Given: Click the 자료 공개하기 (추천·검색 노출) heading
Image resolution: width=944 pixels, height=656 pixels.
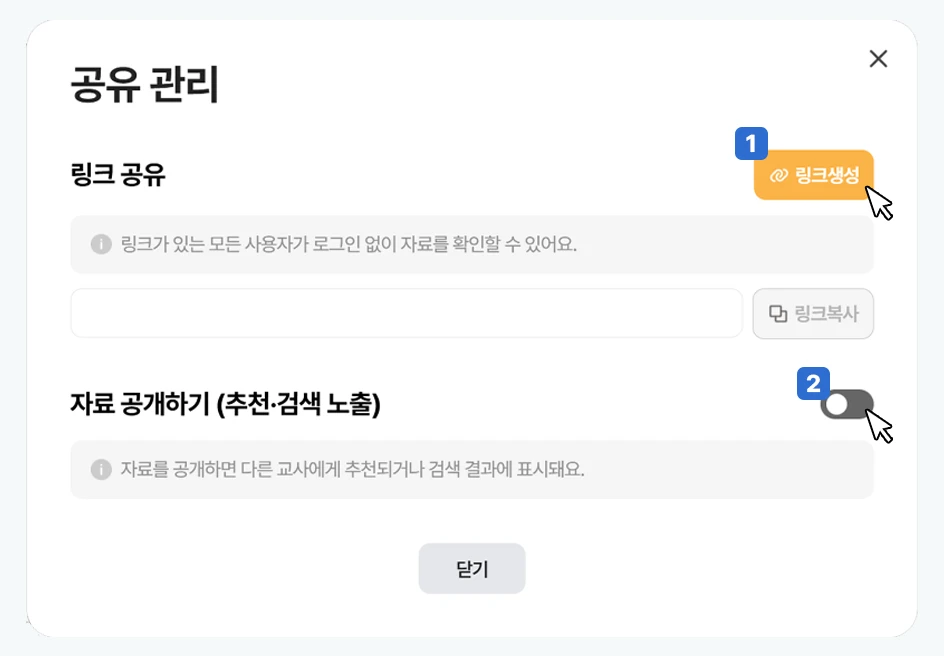Looking at the screenshot, I should [225, 404].
